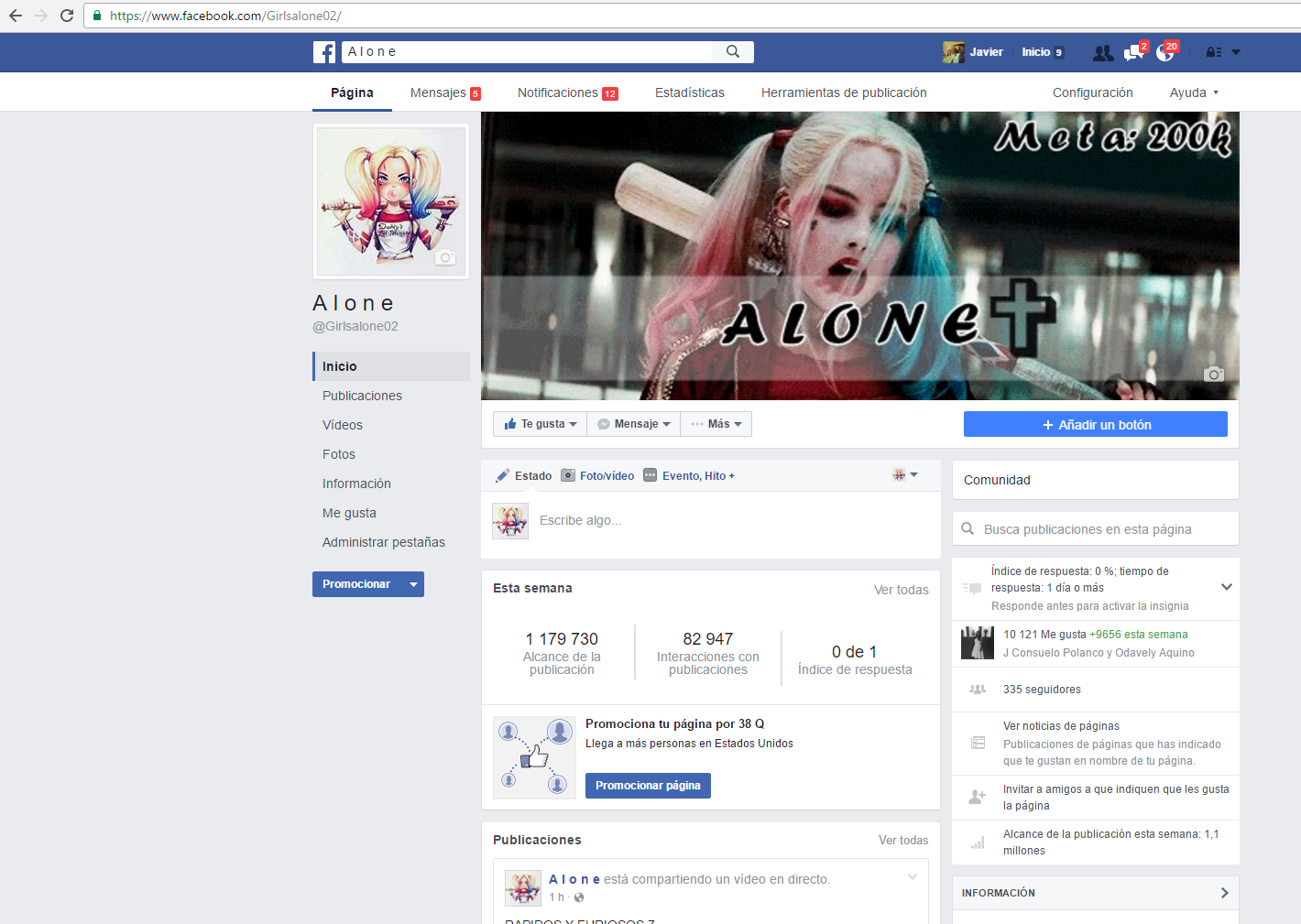Image resolution: width=1301 pixels, height=924 pixels.
Task: Open the Promocionar dropdown arrow
Action: click(x=413, y=584)
